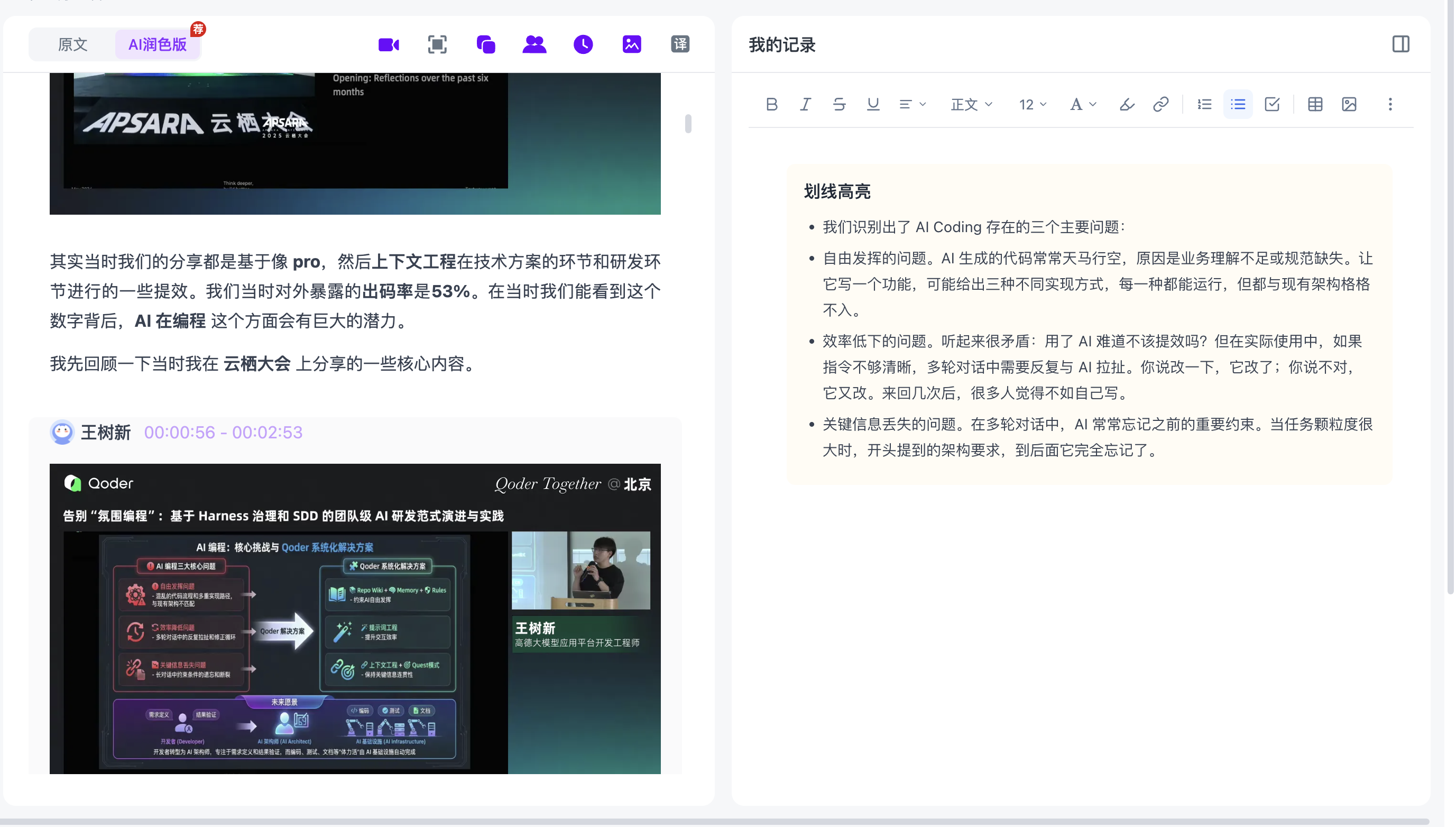Switch to the 原文 tab
The width and height of the screenshot is (1456, 827).
coord(72,44)
